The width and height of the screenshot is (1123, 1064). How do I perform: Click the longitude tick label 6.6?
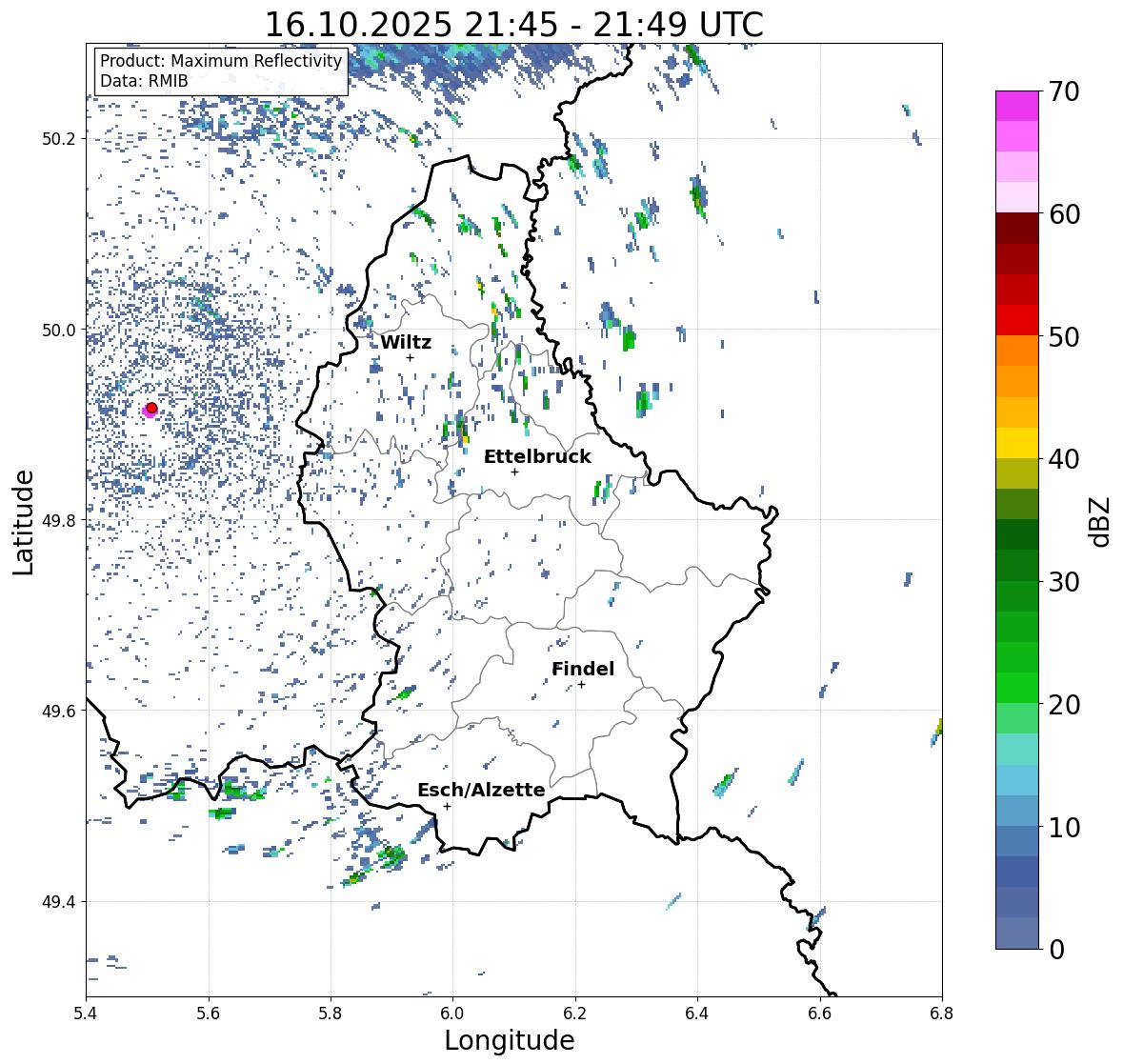(x=820, y=1014)
